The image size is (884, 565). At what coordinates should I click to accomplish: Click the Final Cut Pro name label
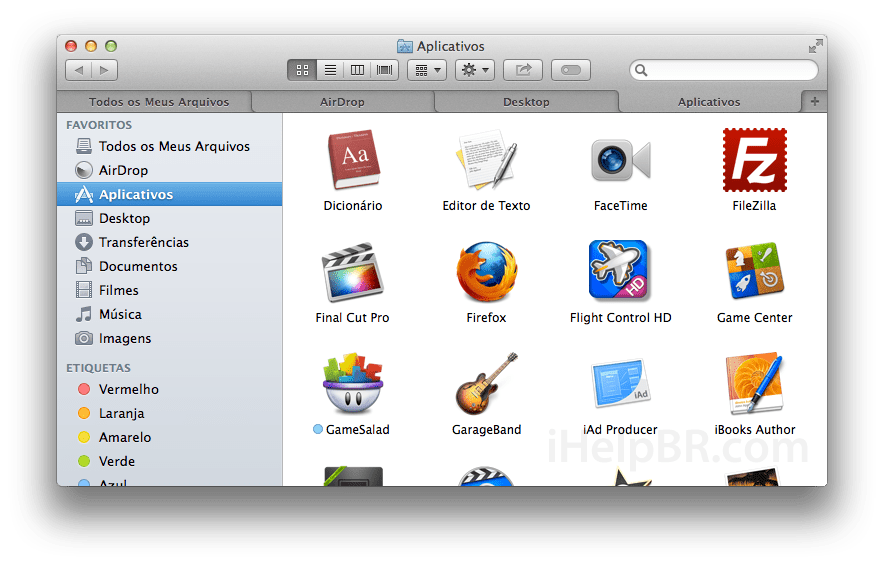pos(352,318)
